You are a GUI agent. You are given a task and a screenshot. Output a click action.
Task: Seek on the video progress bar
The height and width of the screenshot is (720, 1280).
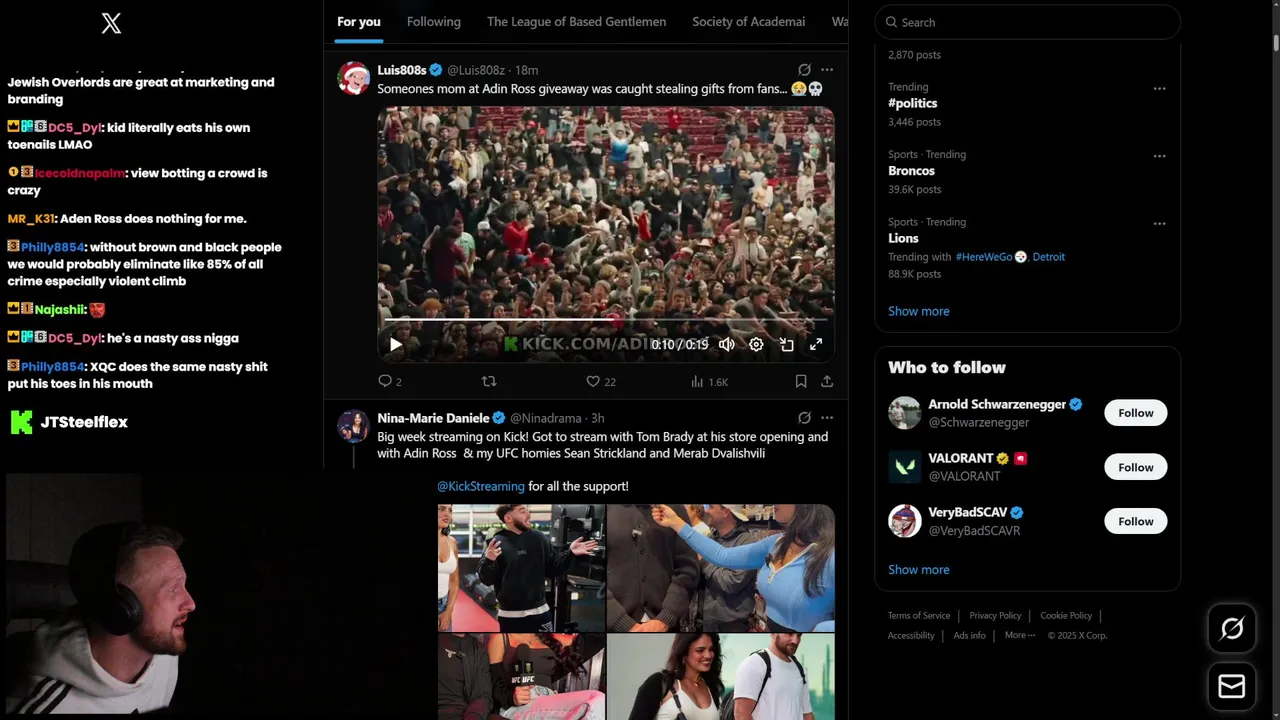point(605,320)
